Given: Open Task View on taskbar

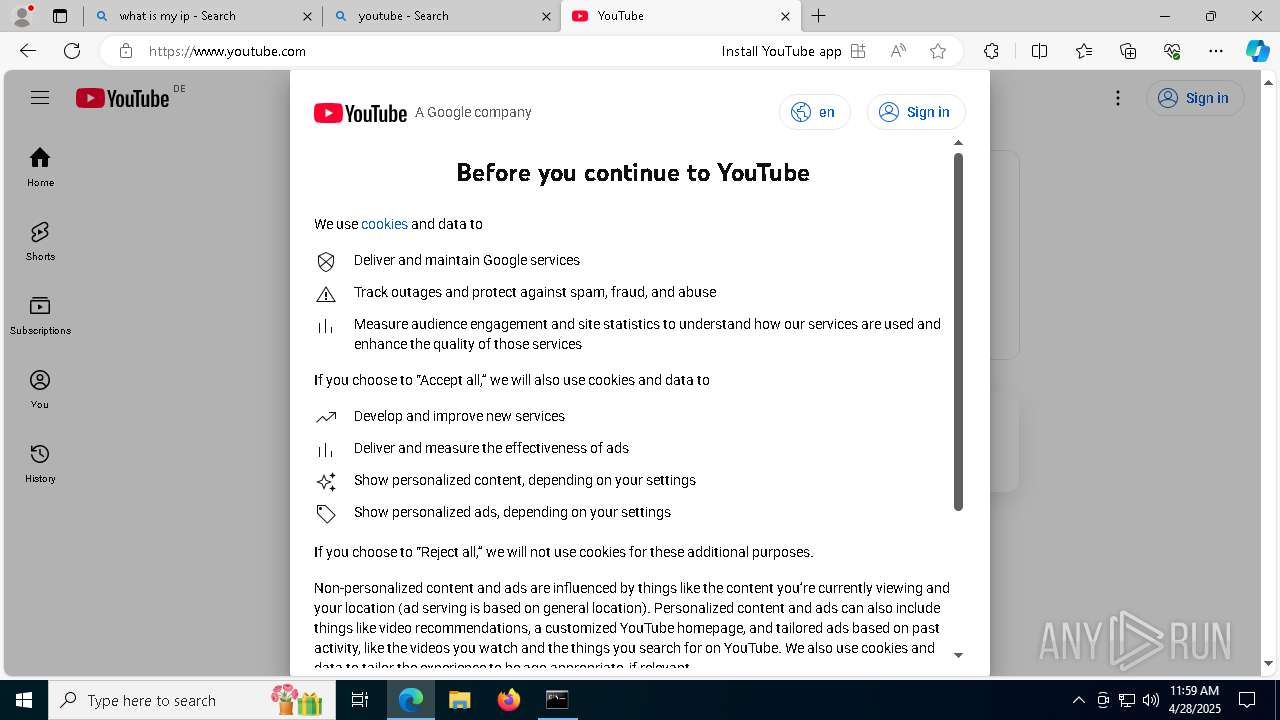Looking at the screenshot, I should (360, 700).
